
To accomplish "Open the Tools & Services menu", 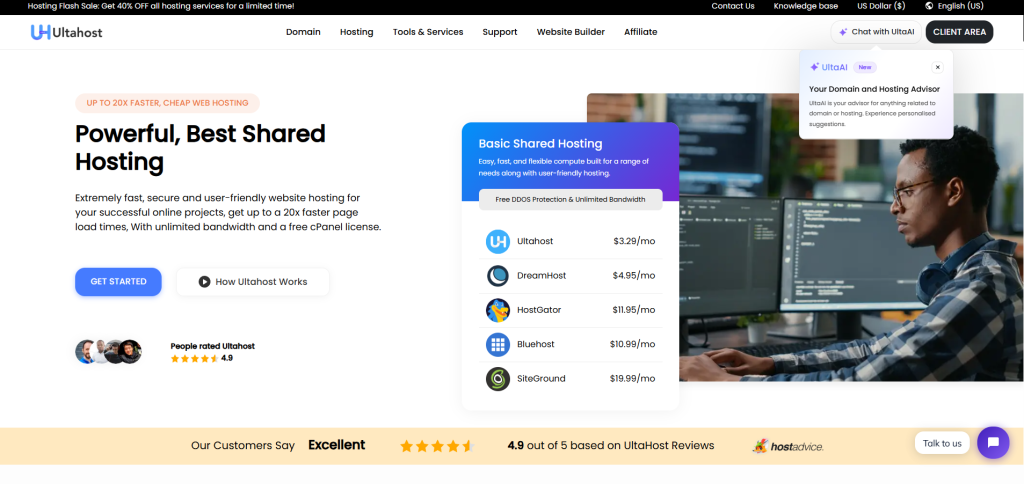I will (428, 32).
